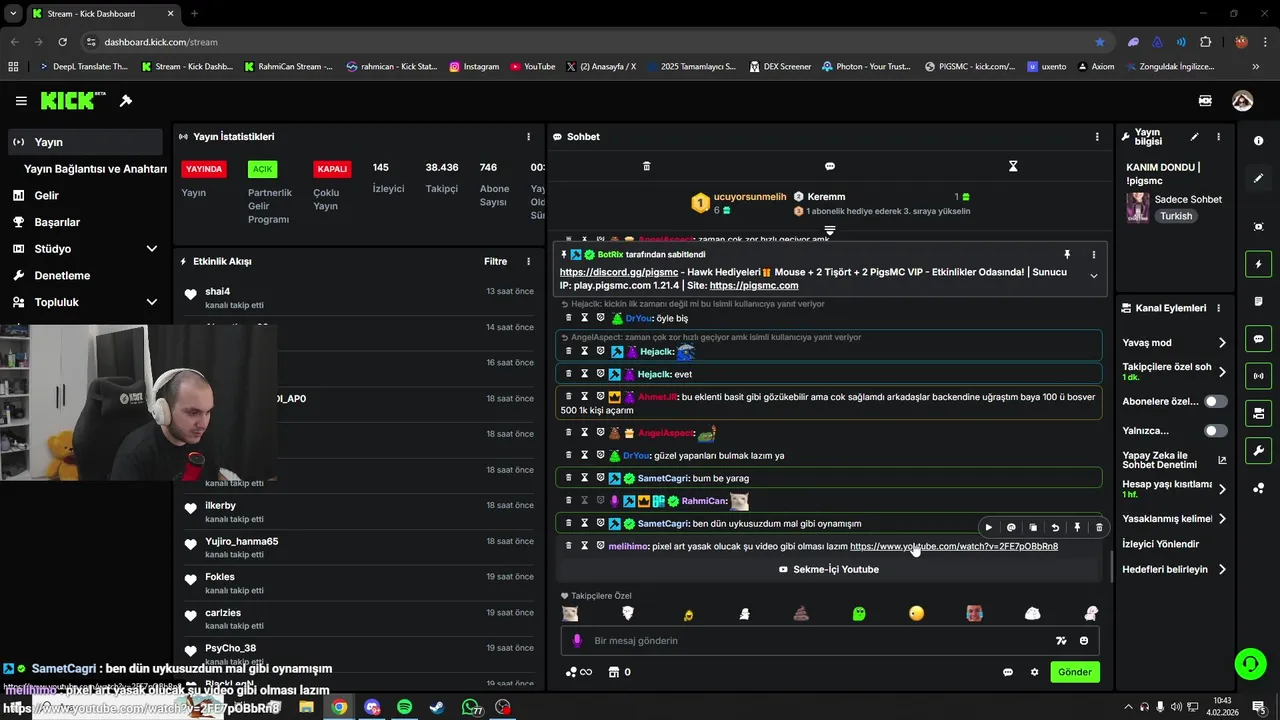The width and height of the screenshot is (1280, 720).
Task: Open Takipçilere özel sohbet options arrow
Action: pos(1222,372)
